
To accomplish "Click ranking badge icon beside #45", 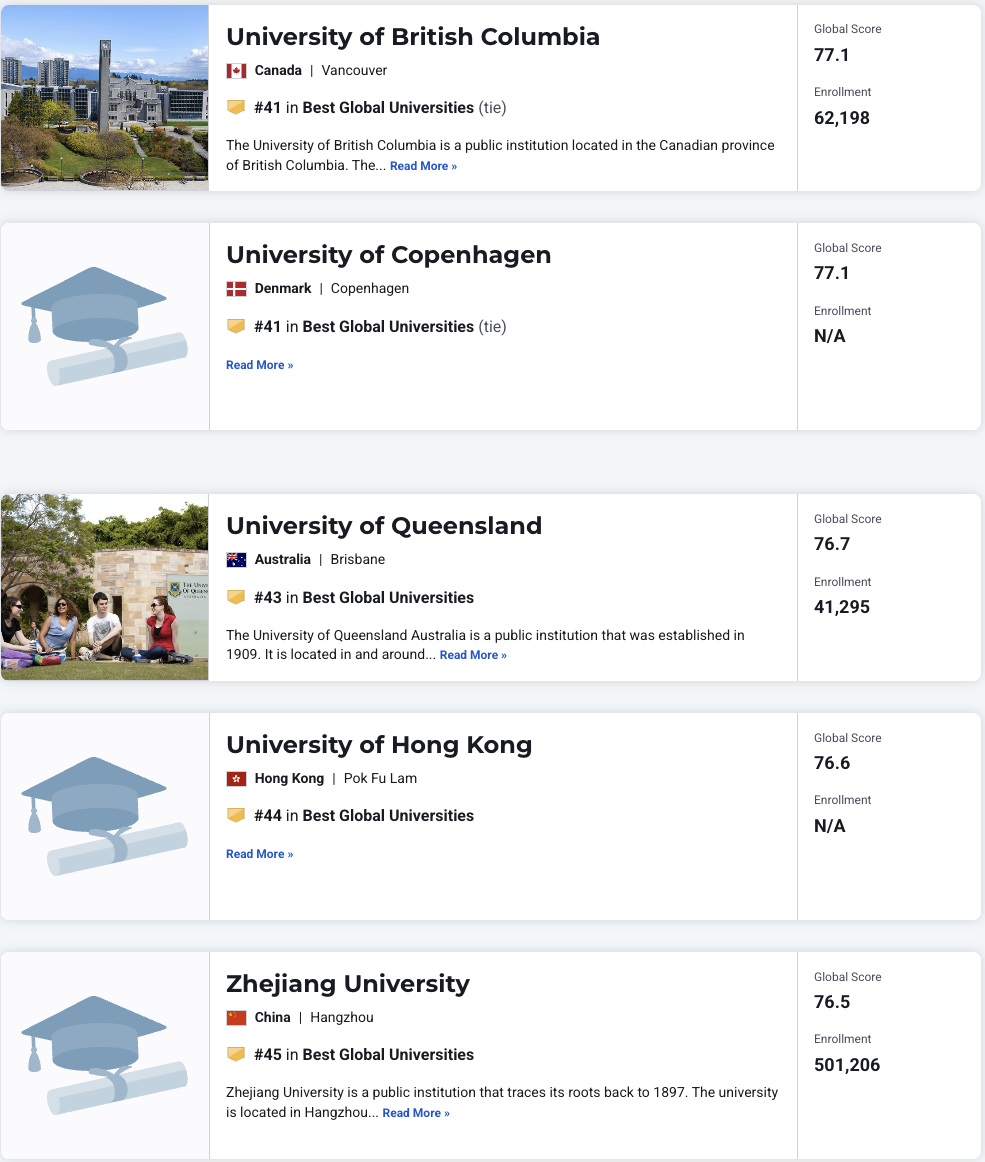I will tap(236, 1054).
